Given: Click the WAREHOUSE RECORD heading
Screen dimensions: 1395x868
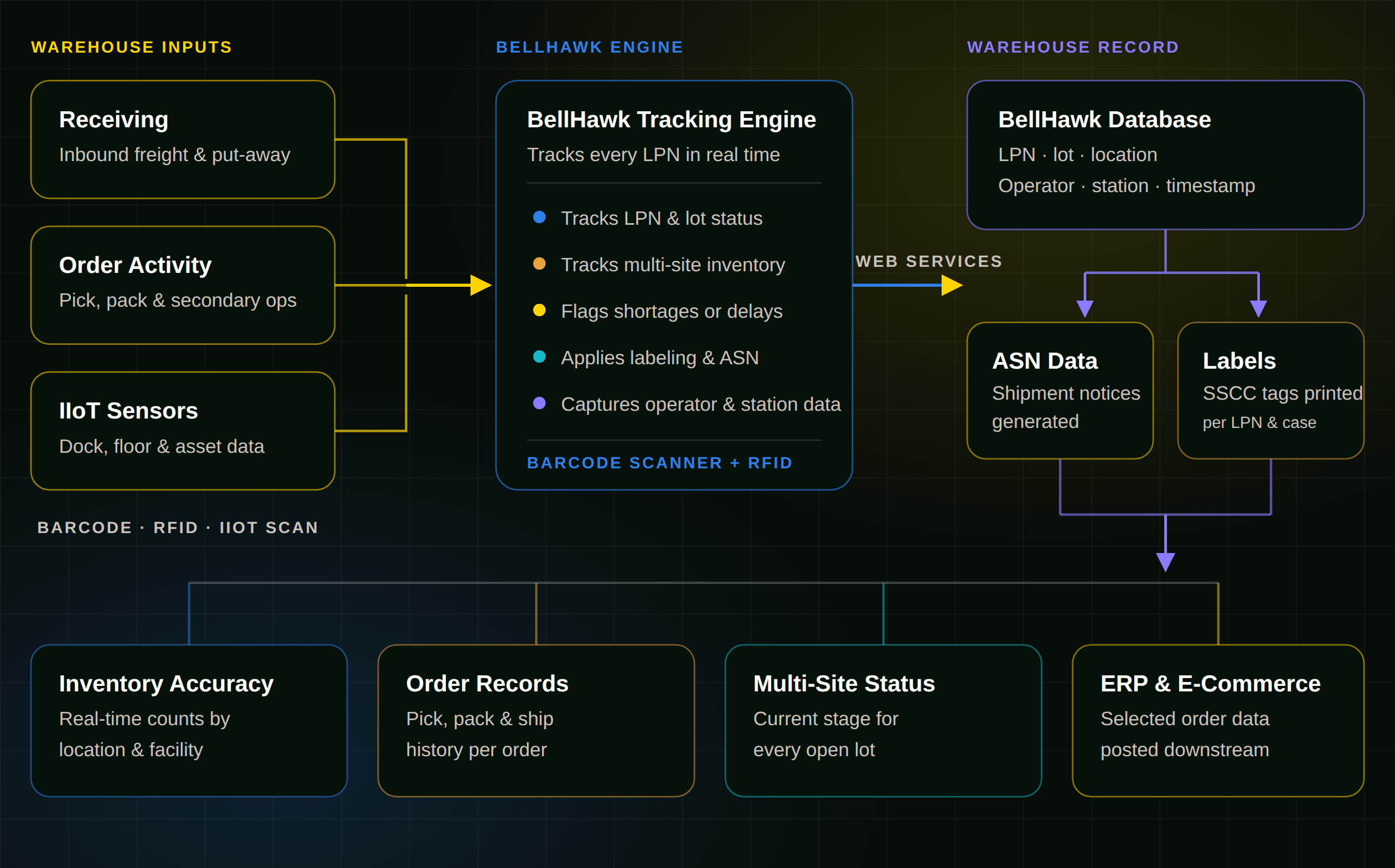Looking at the screenshot, I should [1073, 47].
